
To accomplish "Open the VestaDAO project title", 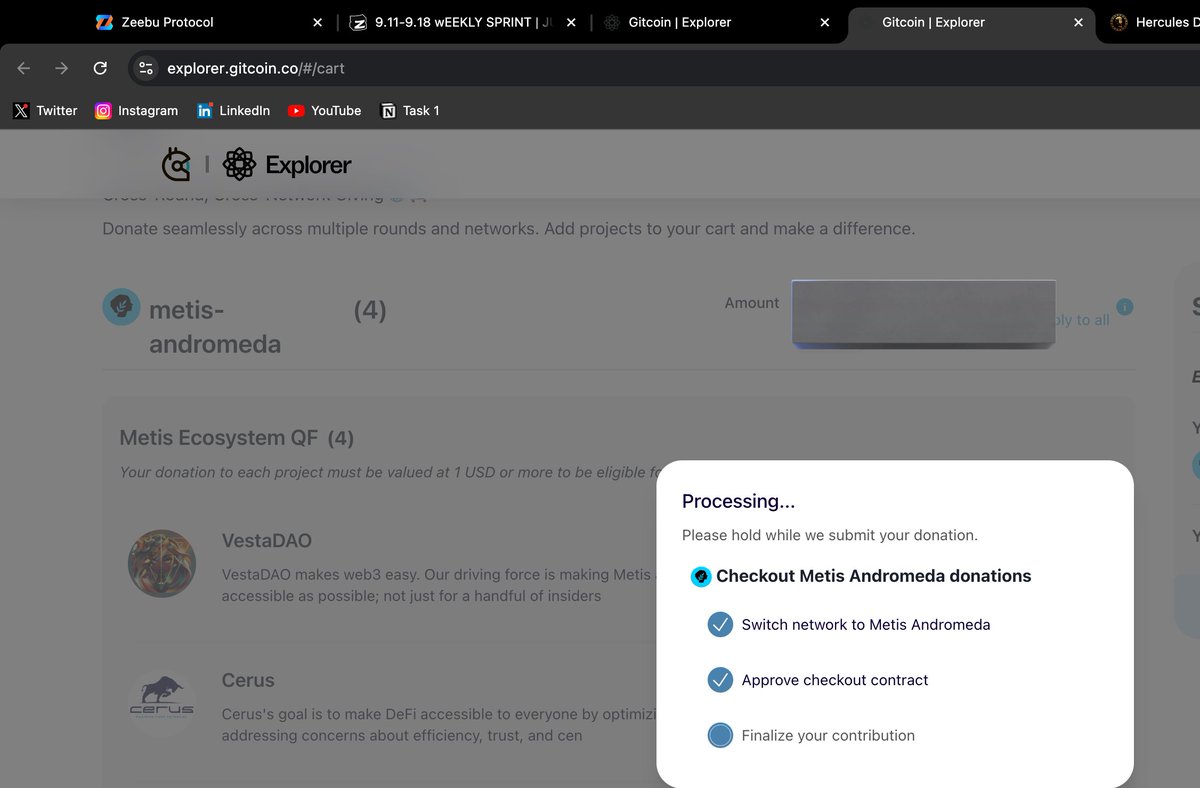I will 267,541.
